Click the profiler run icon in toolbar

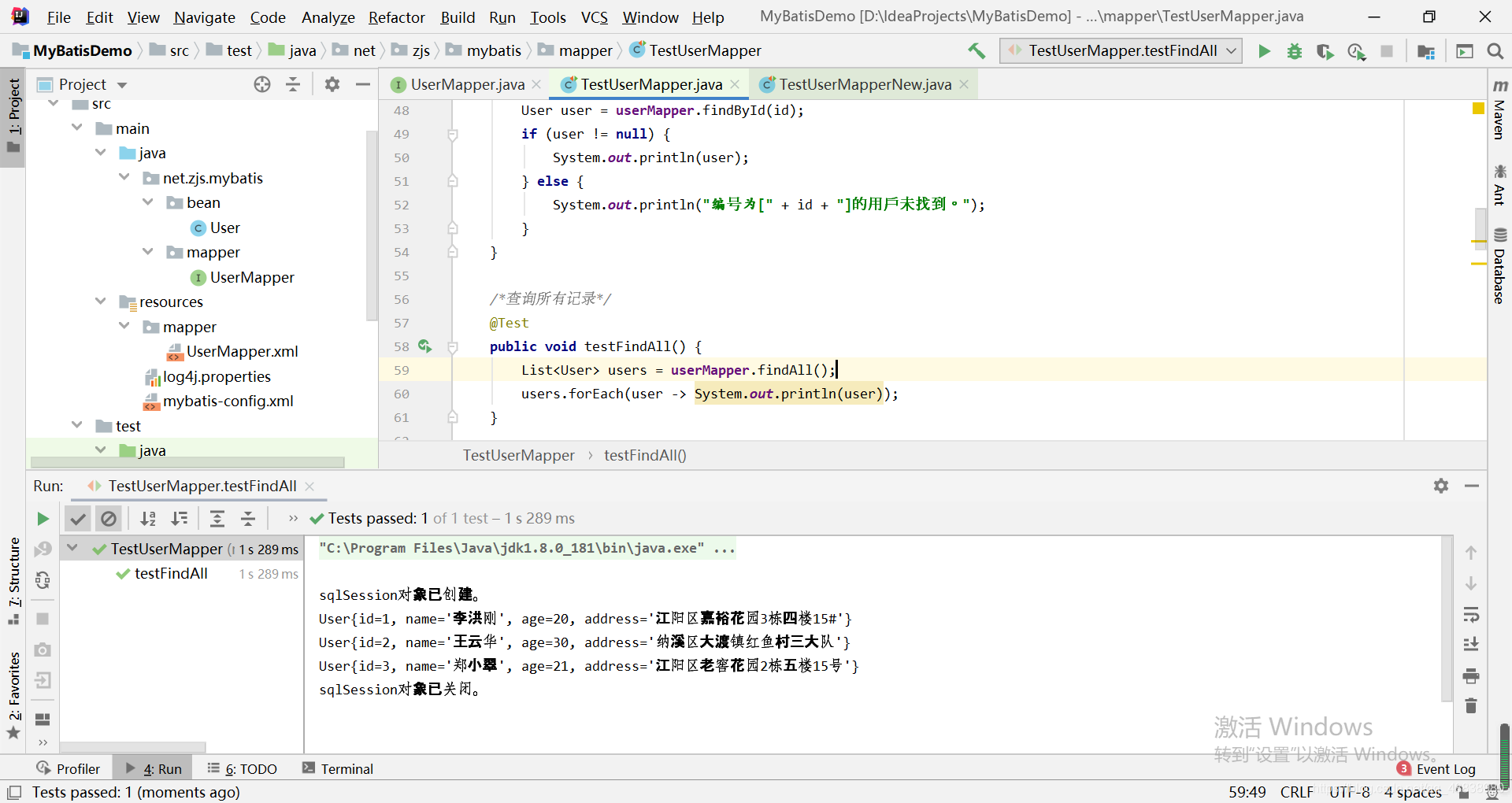click(x=1356, y=51)
